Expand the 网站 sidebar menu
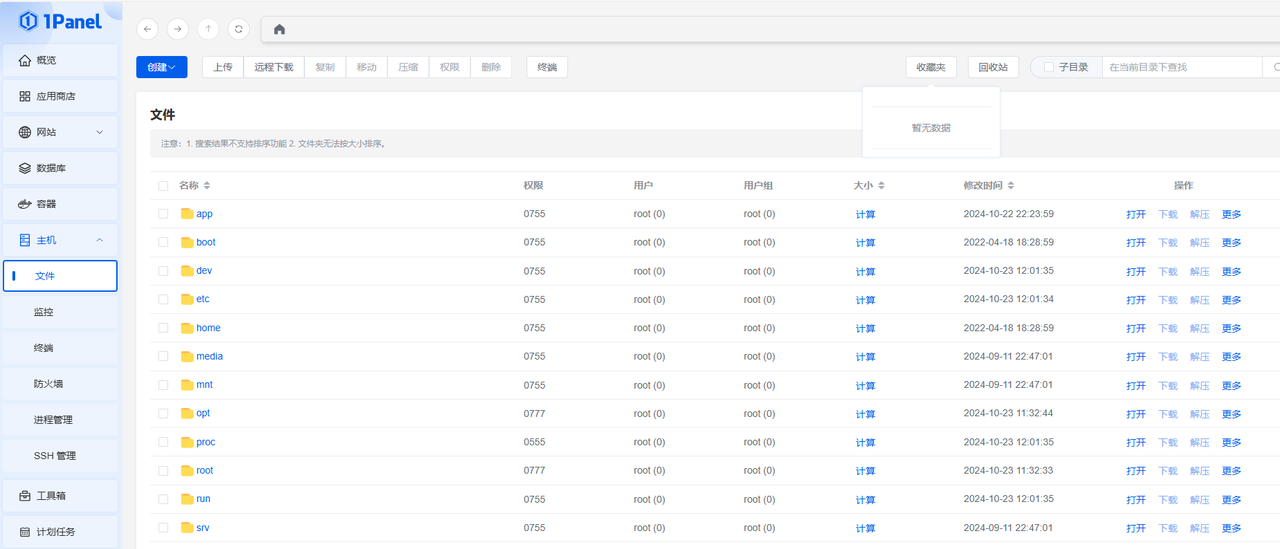Image resolution: width=1280 pixels, height=549 pixels. coord(60,132)
